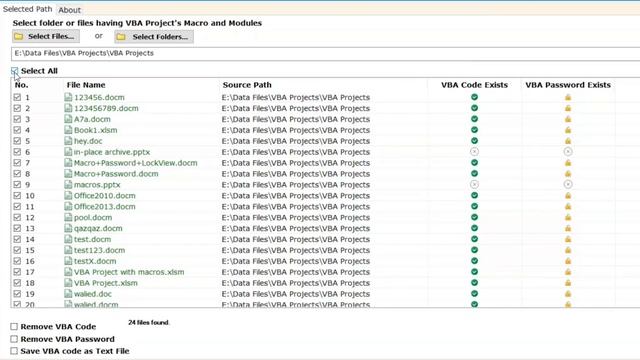
Task: Click the VBA Code Exists column header
Action: pyautogui.click(x=474, y=85)
